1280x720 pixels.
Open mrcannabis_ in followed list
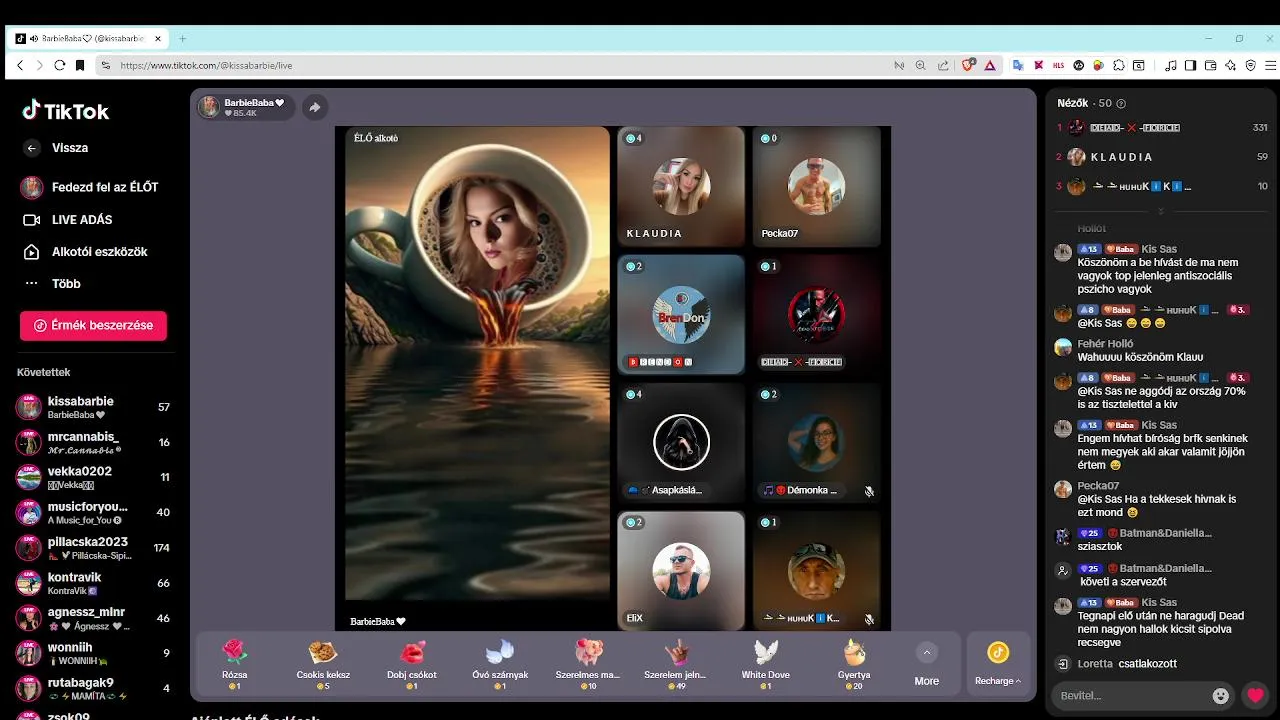93,442
